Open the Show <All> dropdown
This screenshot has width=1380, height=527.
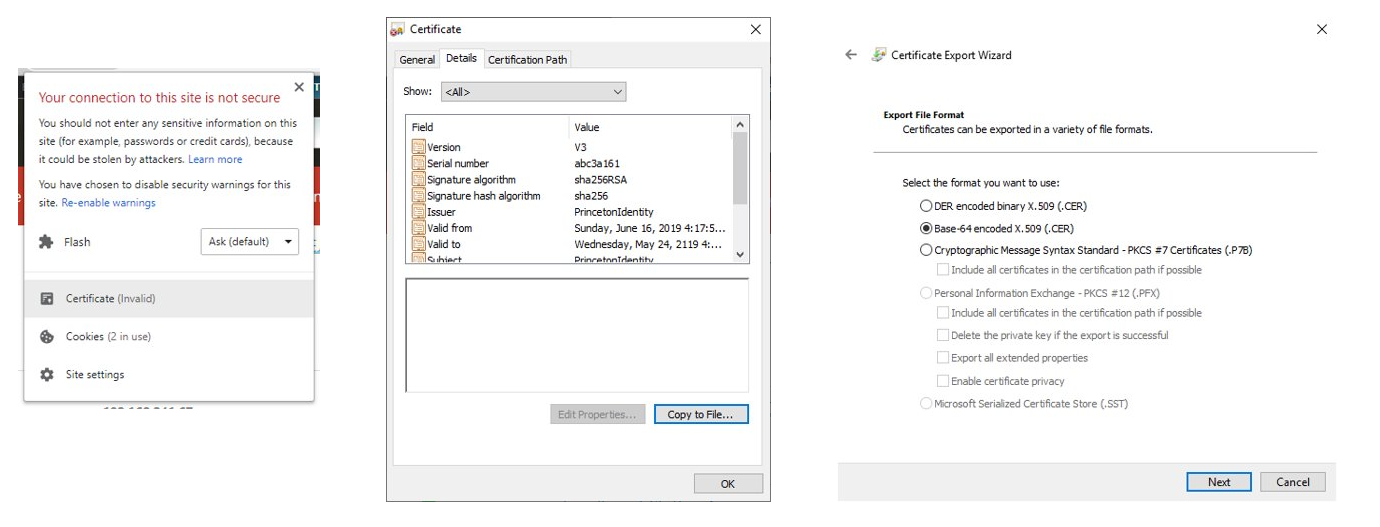coord(533,92)
